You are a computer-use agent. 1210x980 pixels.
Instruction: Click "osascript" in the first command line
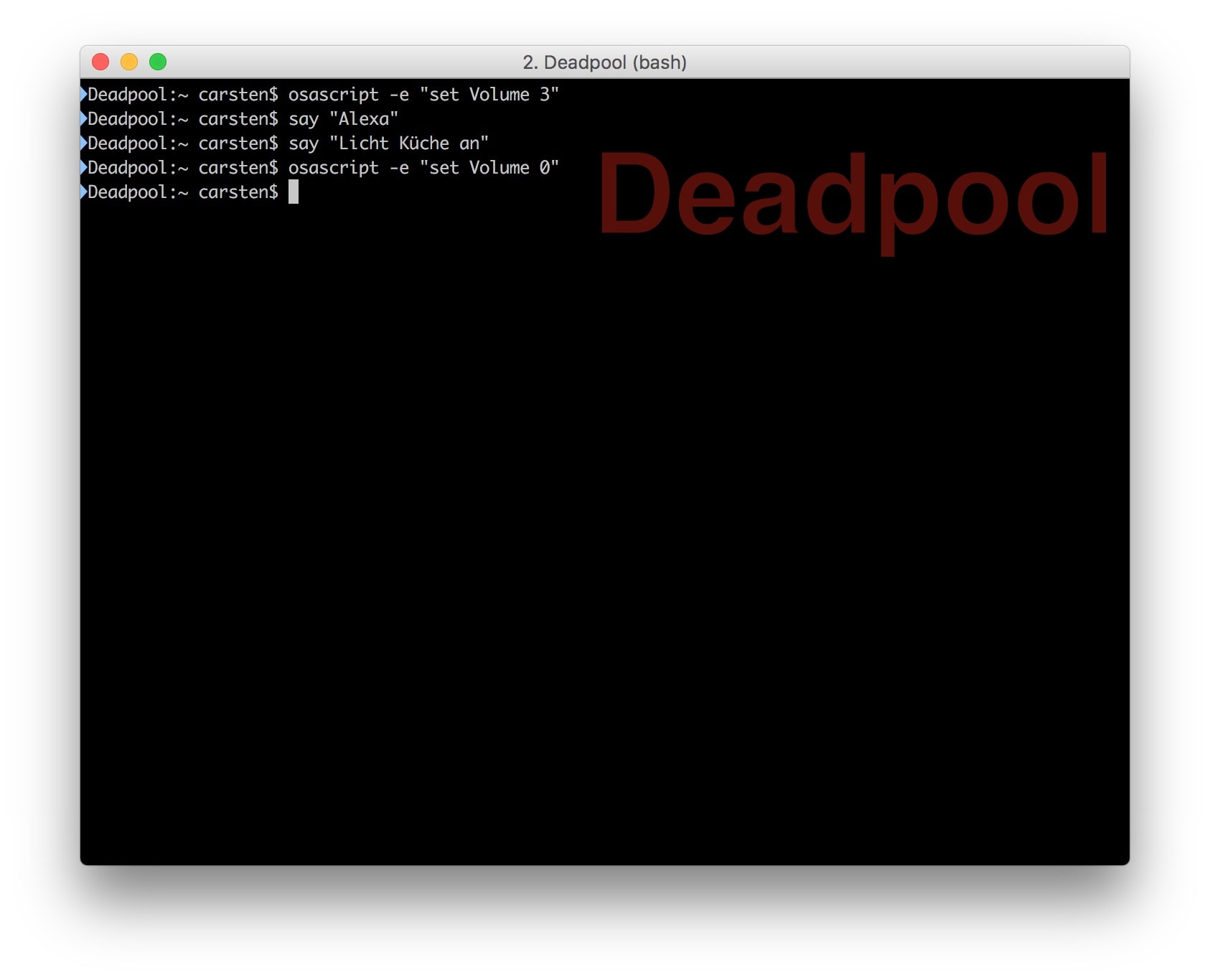coord(333,95)
